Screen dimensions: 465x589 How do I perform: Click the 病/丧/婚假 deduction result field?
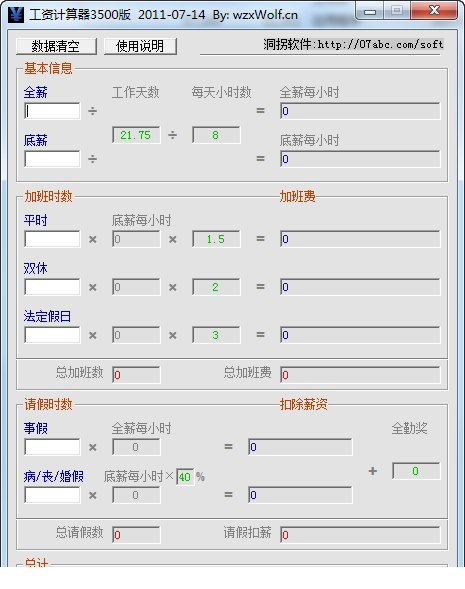300,495
